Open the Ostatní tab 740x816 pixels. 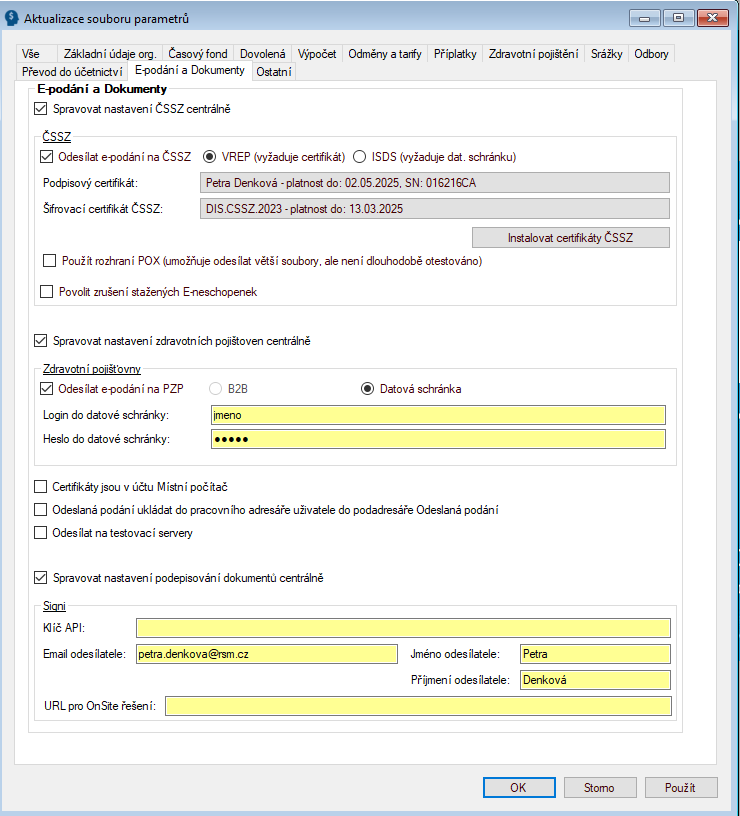point(273,71)
